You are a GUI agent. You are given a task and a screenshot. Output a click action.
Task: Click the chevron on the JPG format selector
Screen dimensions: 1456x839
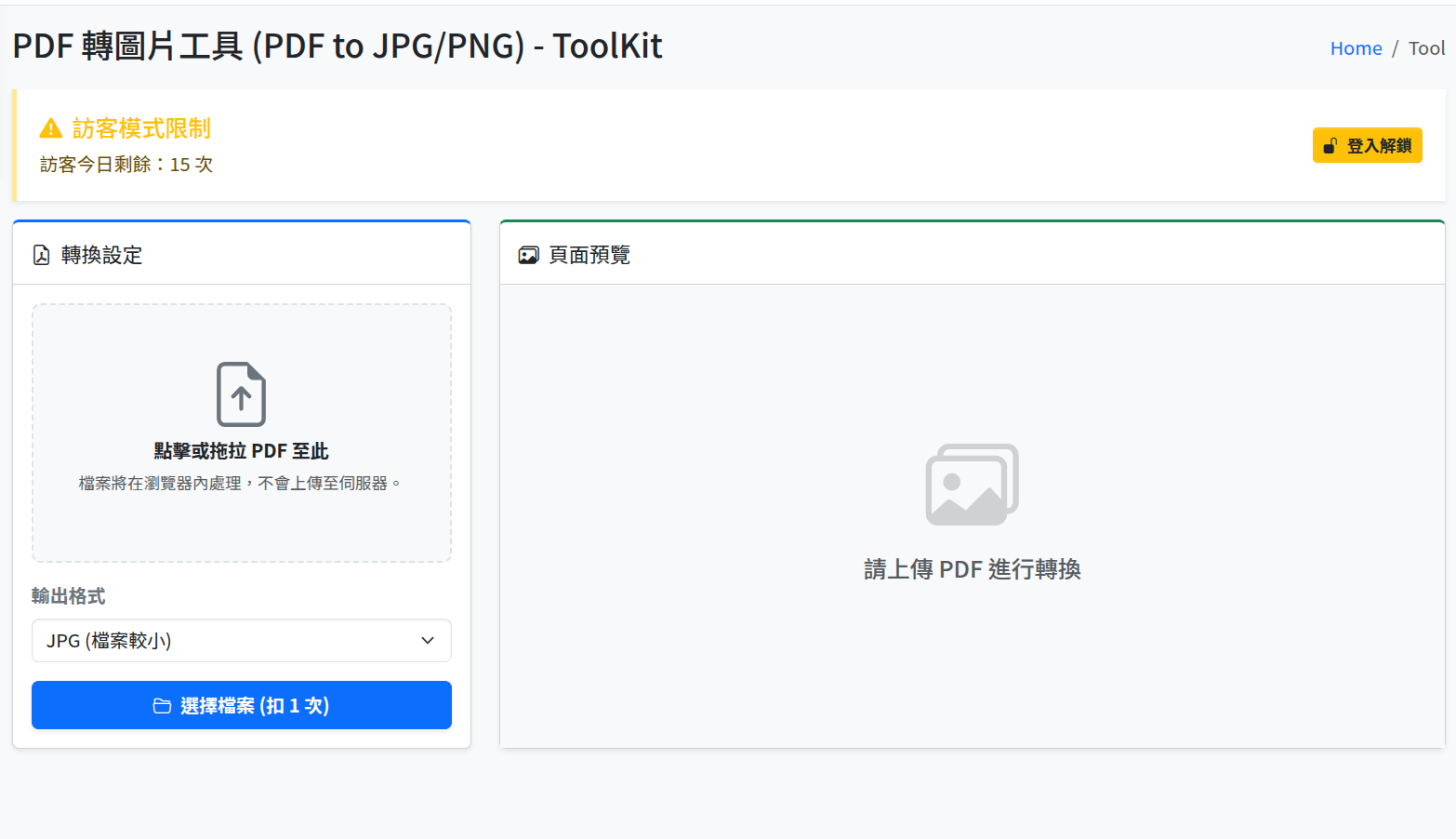[428, 640]
